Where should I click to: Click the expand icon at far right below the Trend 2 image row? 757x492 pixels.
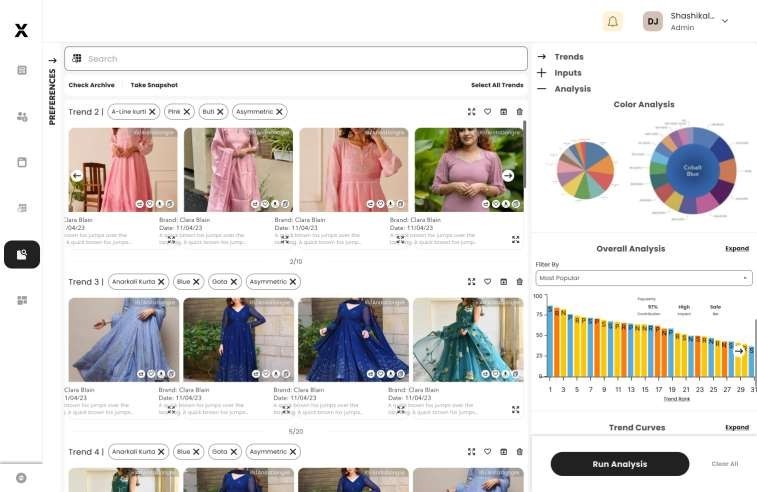click(516, 239)
